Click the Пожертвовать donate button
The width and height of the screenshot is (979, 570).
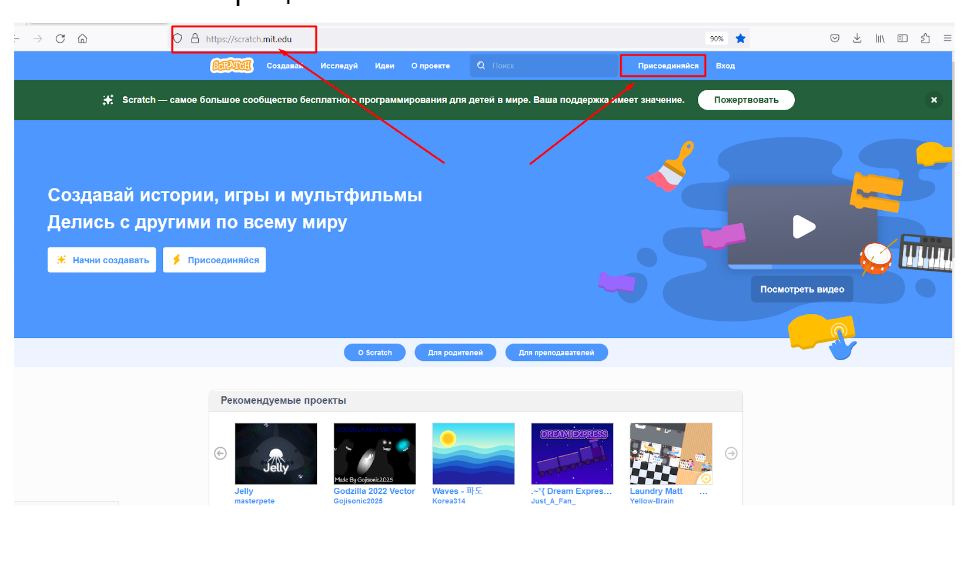[x=746, y=100]
